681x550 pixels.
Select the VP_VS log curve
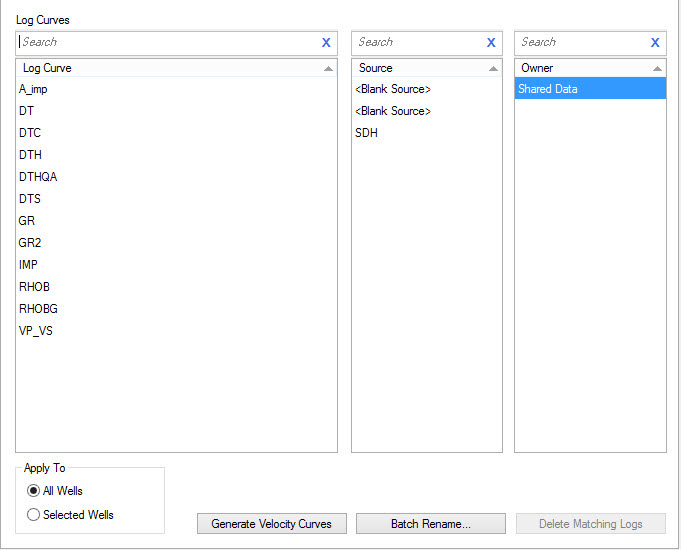[x=36, y=331]
